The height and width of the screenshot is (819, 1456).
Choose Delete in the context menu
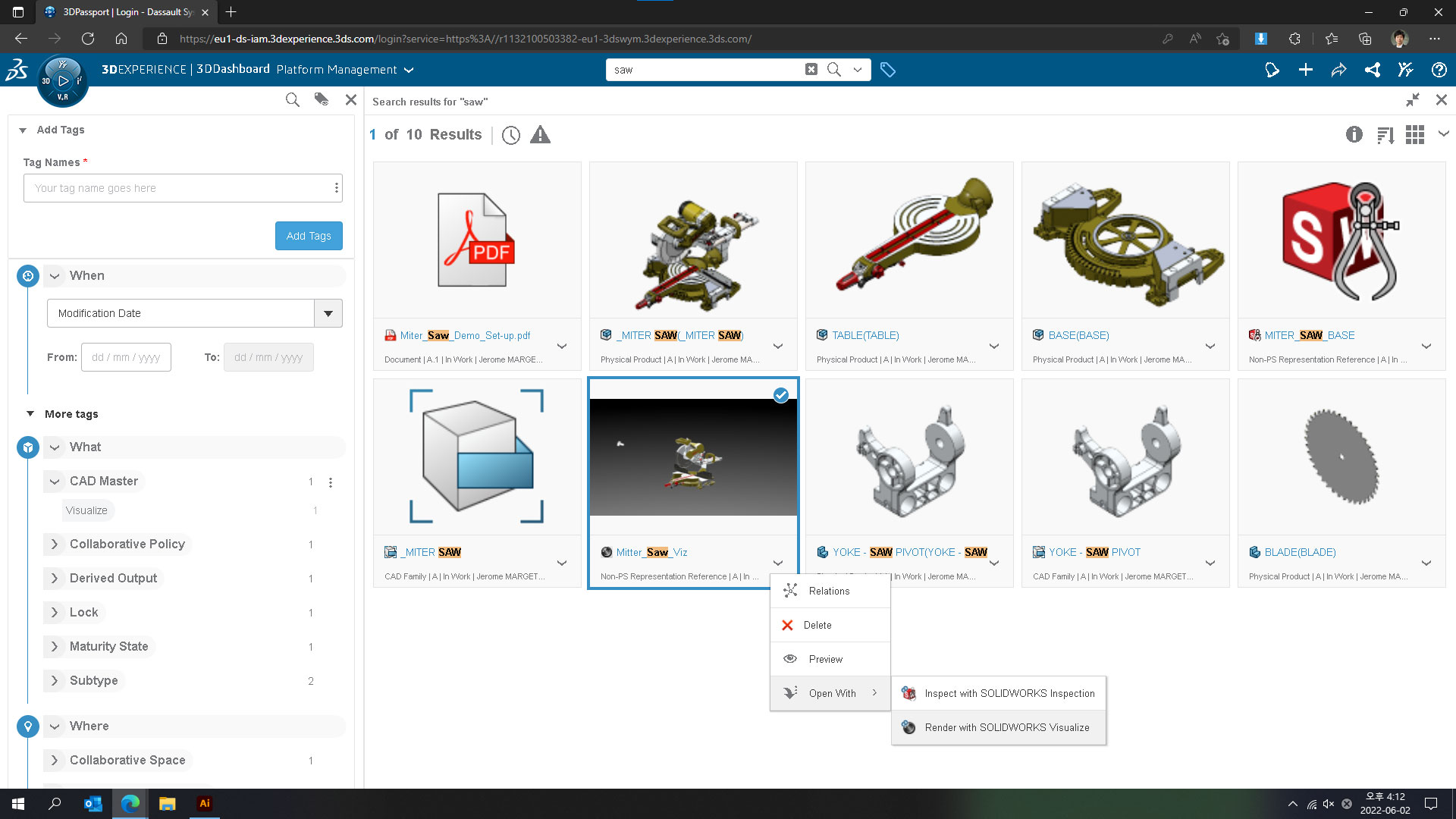pos(830,625)
